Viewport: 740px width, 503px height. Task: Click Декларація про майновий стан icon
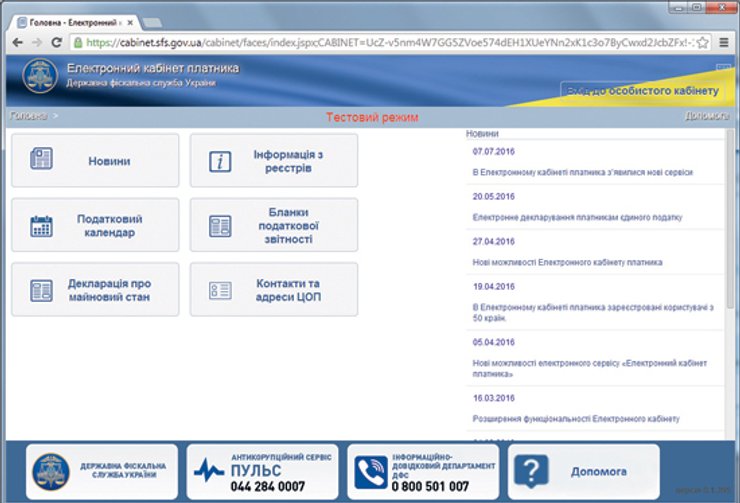(x=41, y=290)
